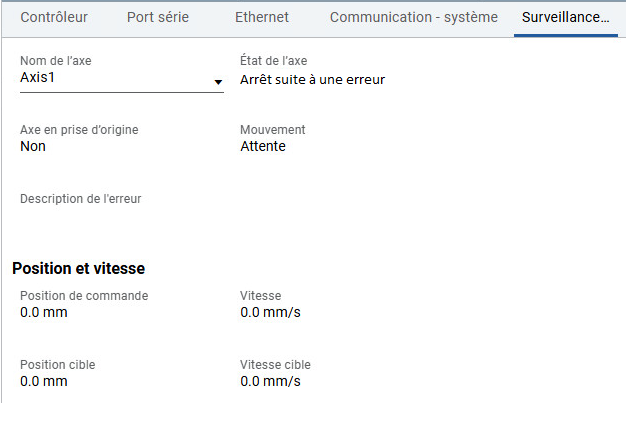
Task: Click the Axe en prise d'origine label
Action: coord(79,130)
